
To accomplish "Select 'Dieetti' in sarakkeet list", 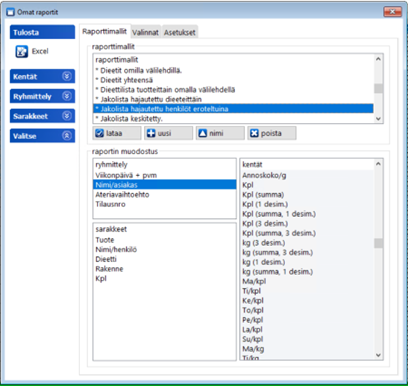I will 164,259.
